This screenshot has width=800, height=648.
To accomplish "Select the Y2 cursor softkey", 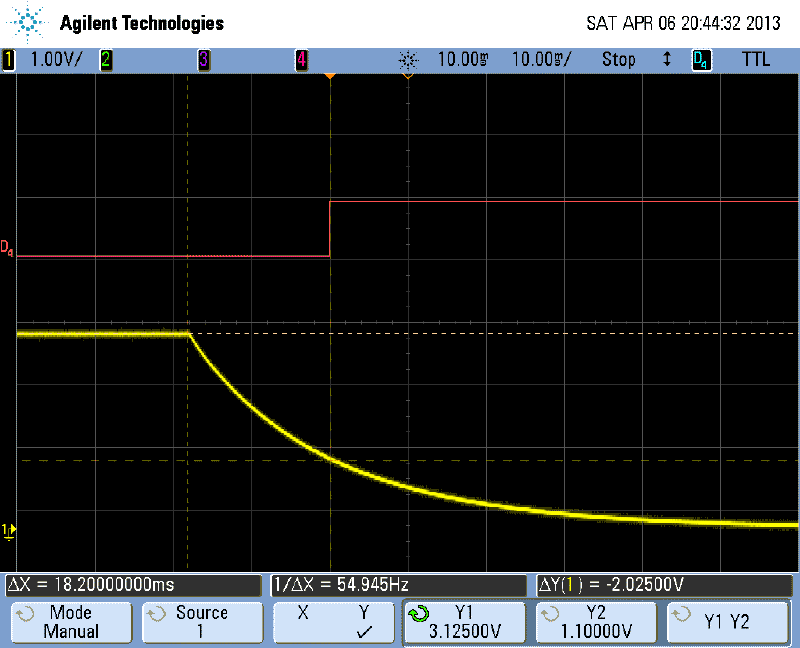I will coord(596,621).
